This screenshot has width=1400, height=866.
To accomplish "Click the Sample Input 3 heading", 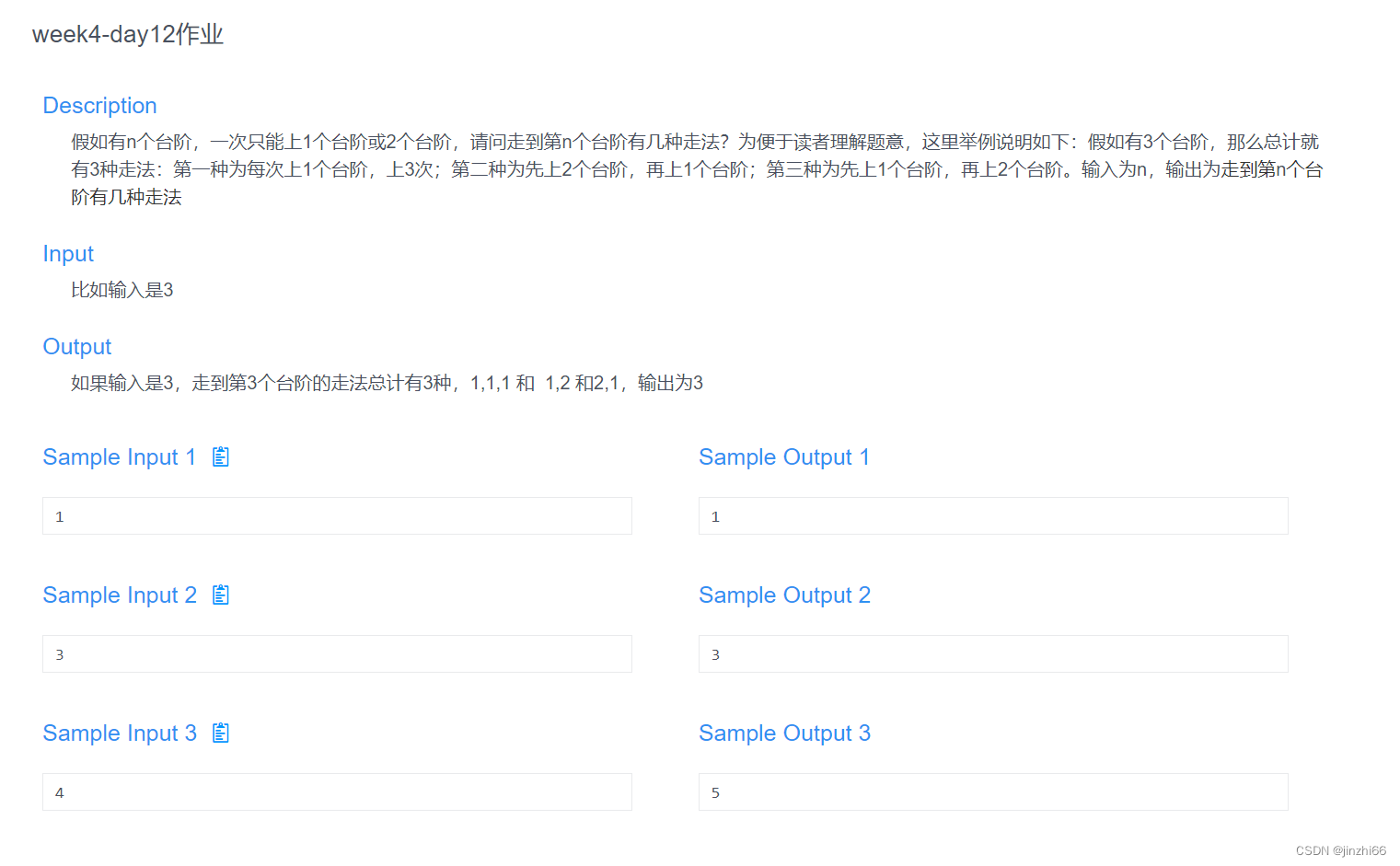I will (120, 733).
